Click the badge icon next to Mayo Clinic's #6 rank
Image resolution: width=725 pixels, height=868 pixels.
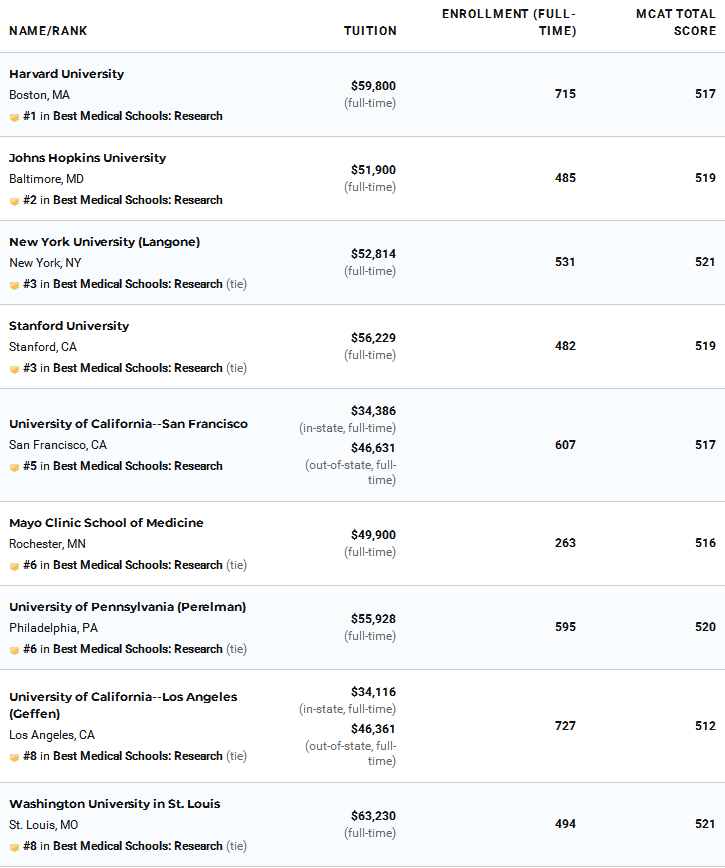tap(14, 566)
